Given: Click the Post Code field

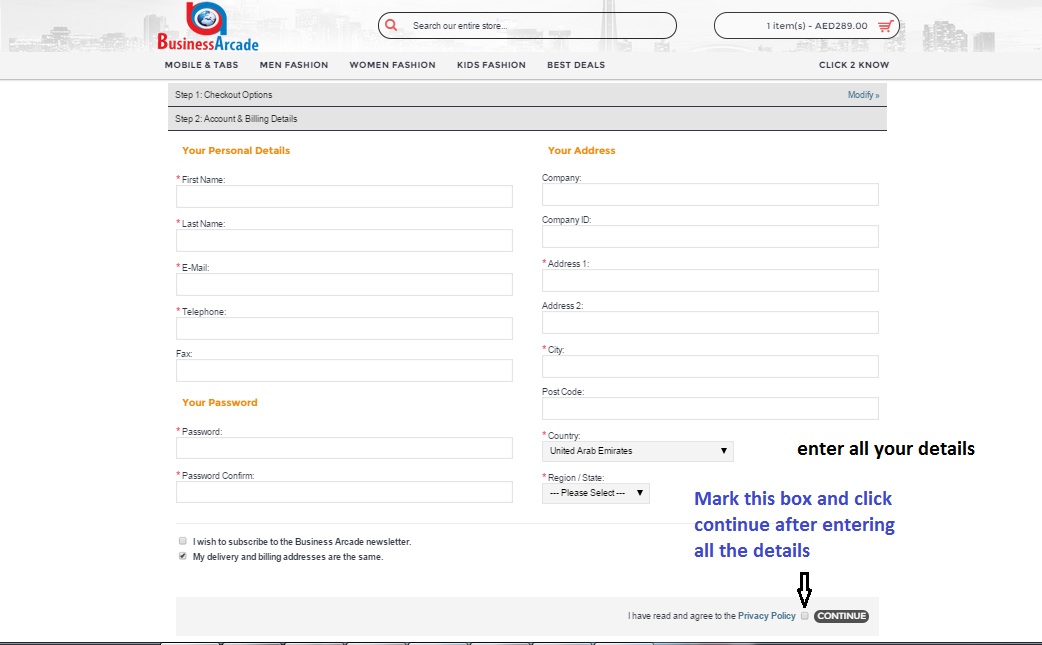Looking at the screenshot, I should (x=710, y=409).
